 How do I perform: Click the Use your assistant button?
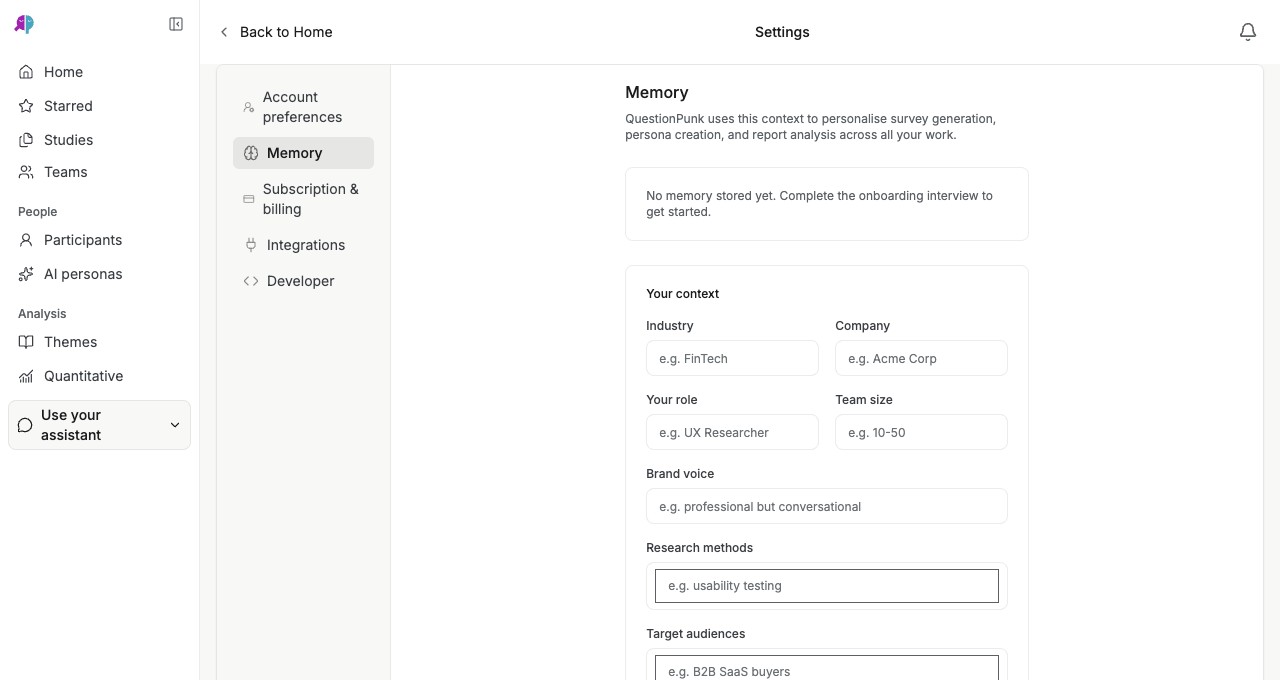(x=99, y=425)
